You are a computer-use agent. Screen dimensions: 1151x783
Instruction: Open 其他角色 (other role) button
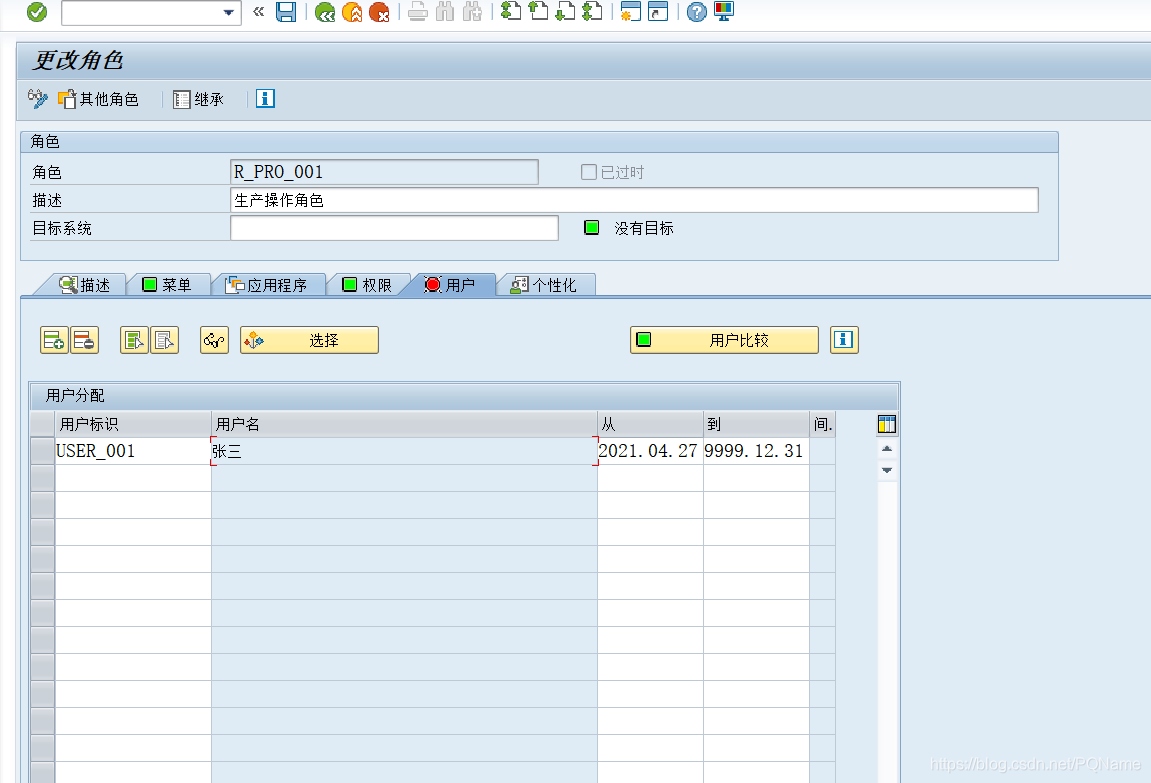click(98, 99)
